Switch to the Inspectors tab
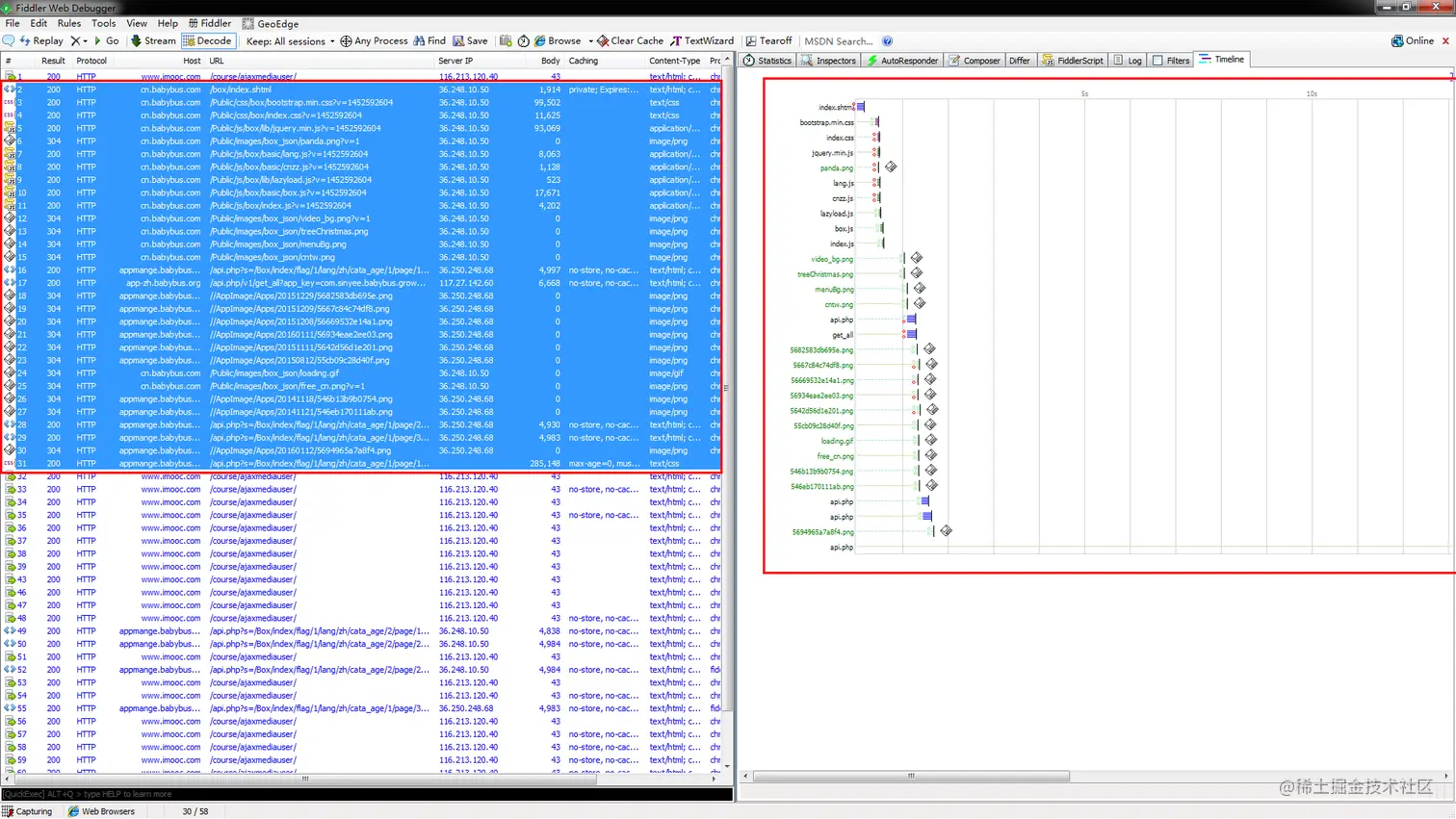This screenshot has height=819, width=1456. coord(828,61)
